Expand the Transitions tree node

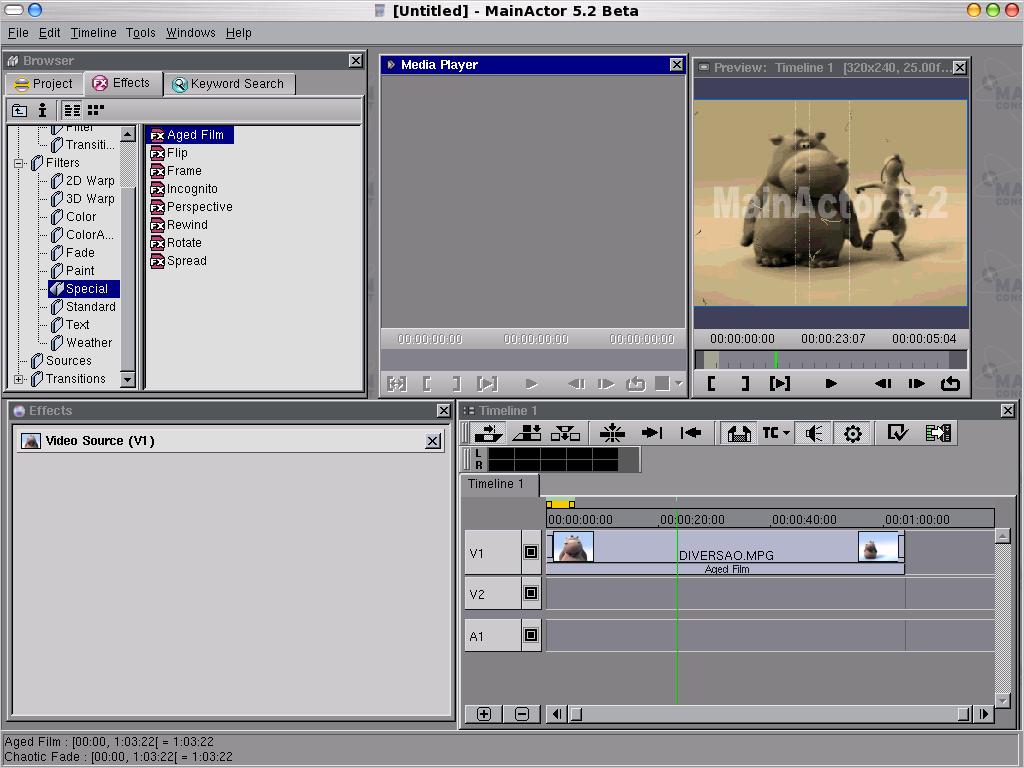pos(19,379)
